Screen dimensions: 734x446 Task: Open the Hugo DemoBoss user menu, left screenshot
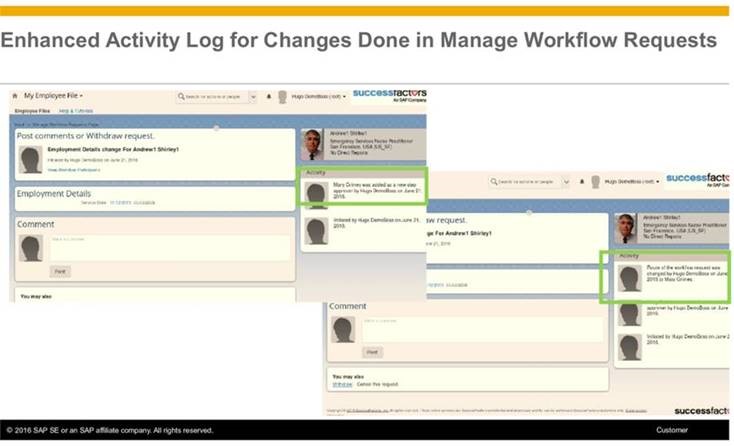click(x=319, y=96)
